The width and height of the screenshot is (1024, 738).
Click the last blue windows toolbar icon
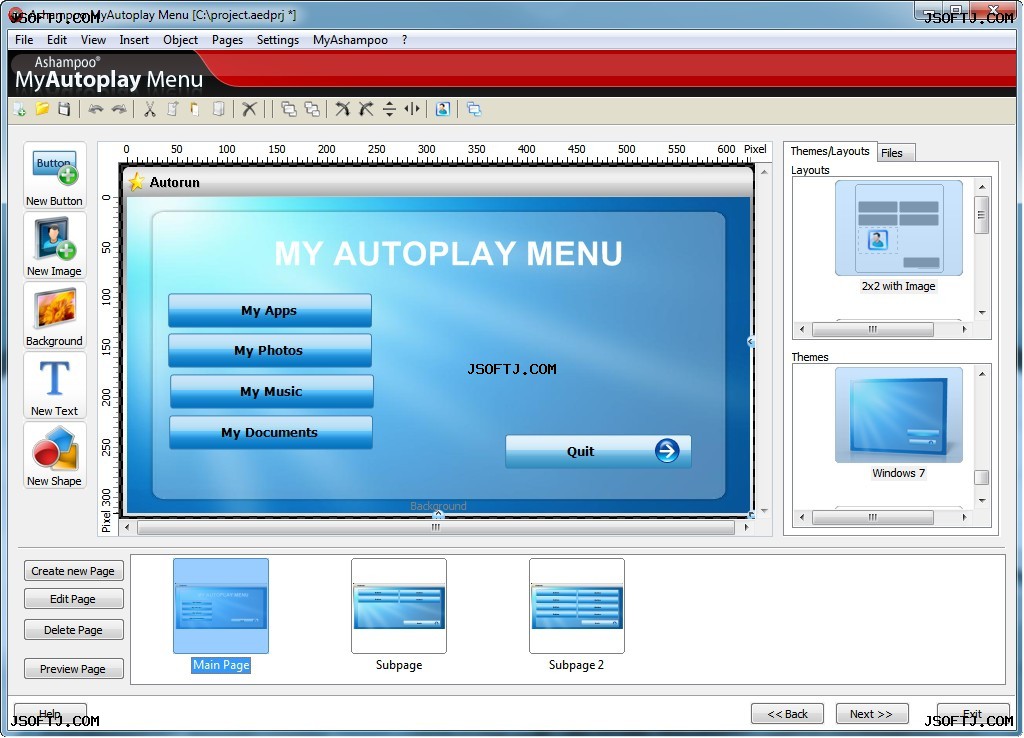[474, 109]
